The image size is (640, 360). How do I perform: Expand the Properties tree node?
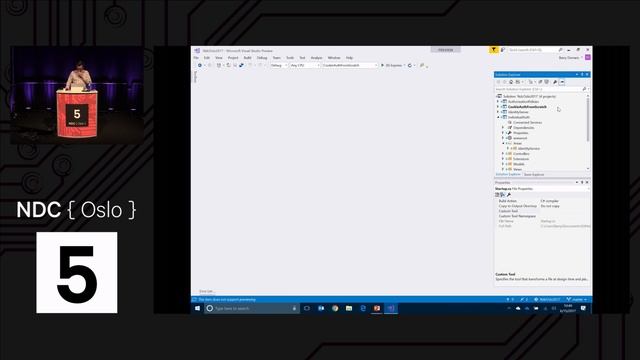point(503,133)
